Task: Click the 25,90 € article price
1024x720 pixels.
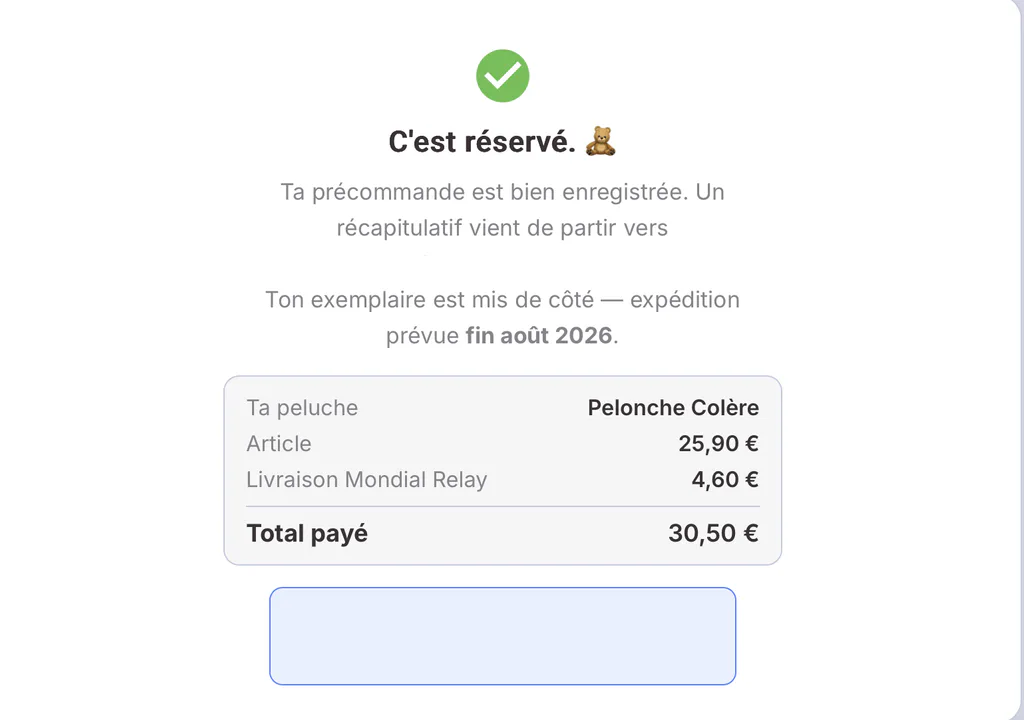Action: point(718,444)
